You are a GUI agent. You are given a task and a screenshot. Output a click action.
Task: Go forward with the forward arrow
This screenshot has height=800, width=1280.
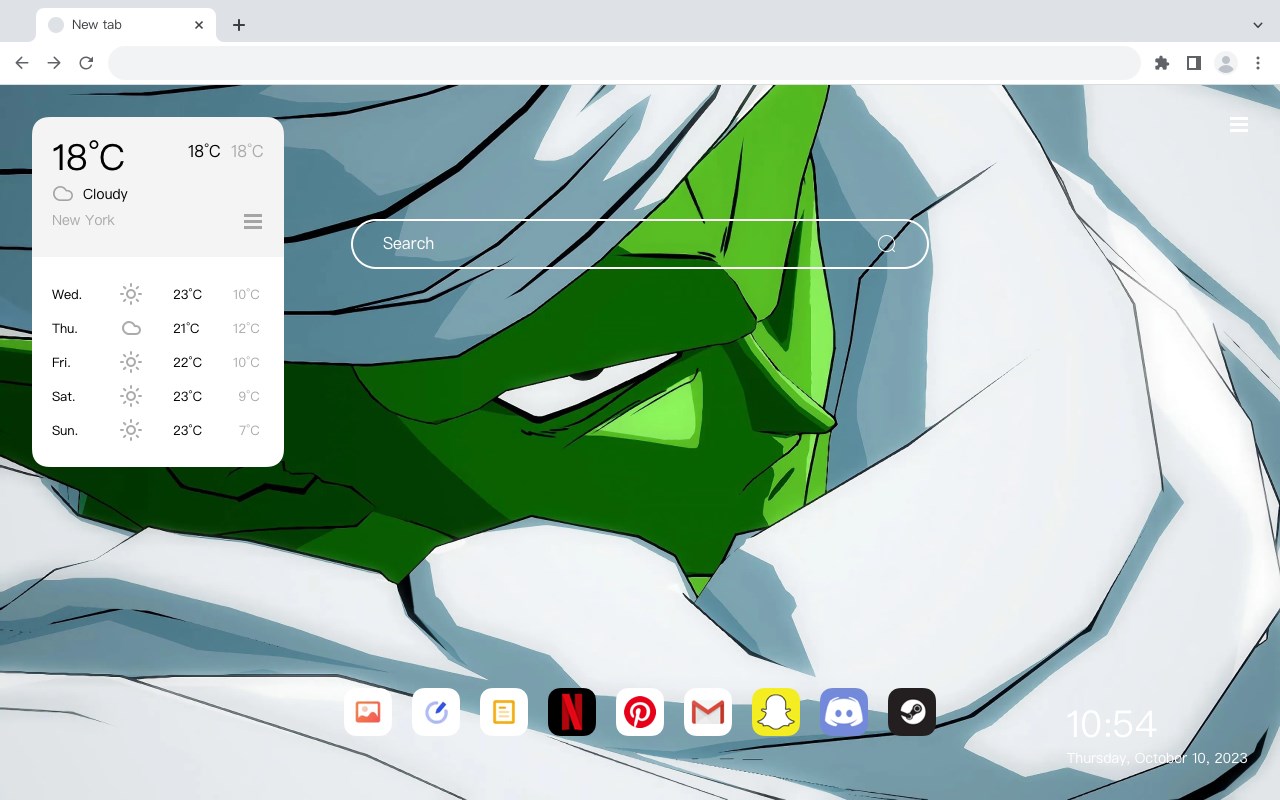click(54, 63)
